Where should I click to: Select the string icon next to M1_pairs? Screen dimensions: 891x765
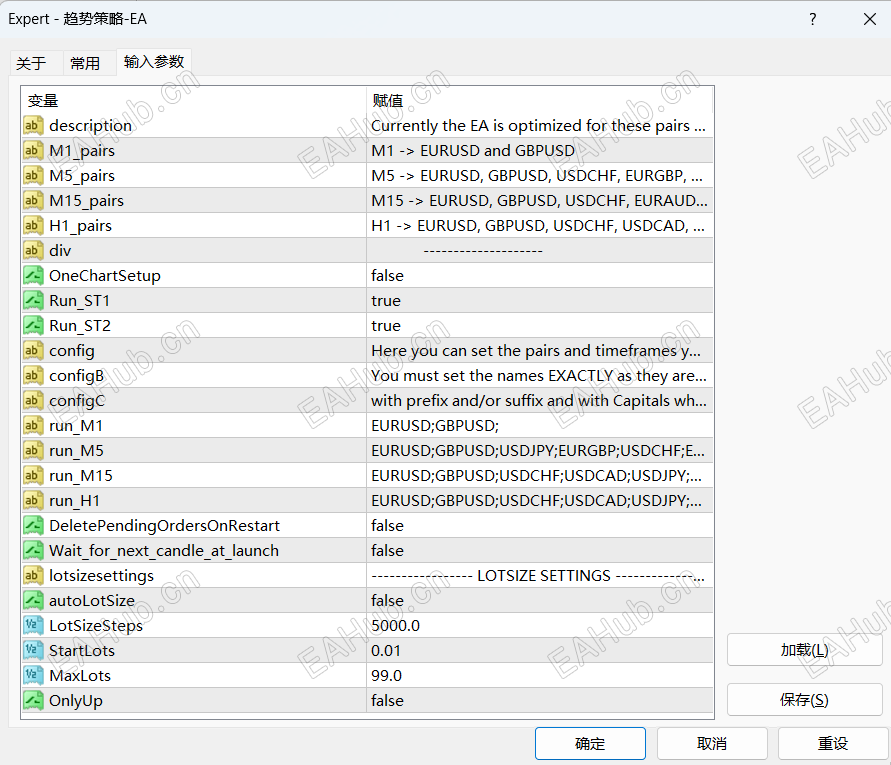pos(33,151)
